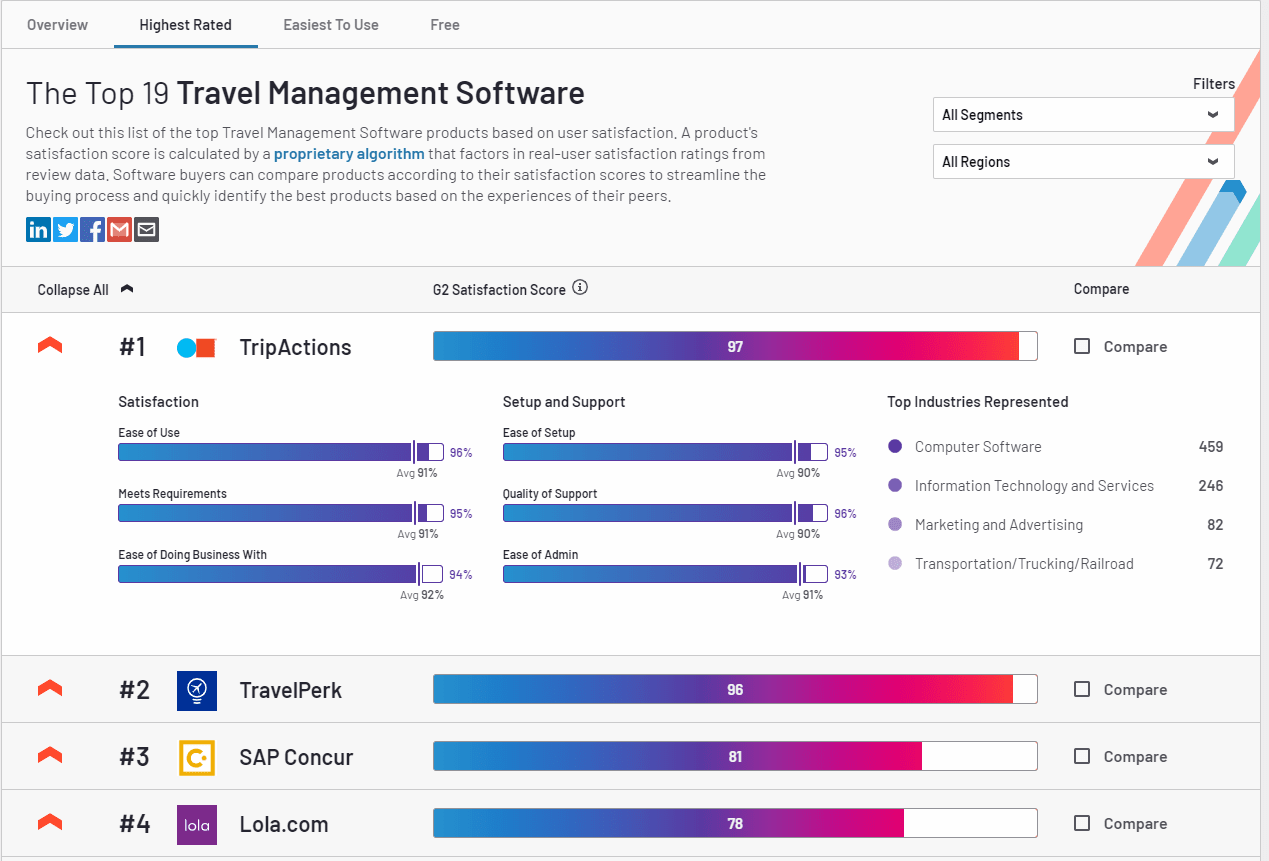Open the TravelPerk product name
This screenshot has height=861, width=1269.
tap(291, 691)
